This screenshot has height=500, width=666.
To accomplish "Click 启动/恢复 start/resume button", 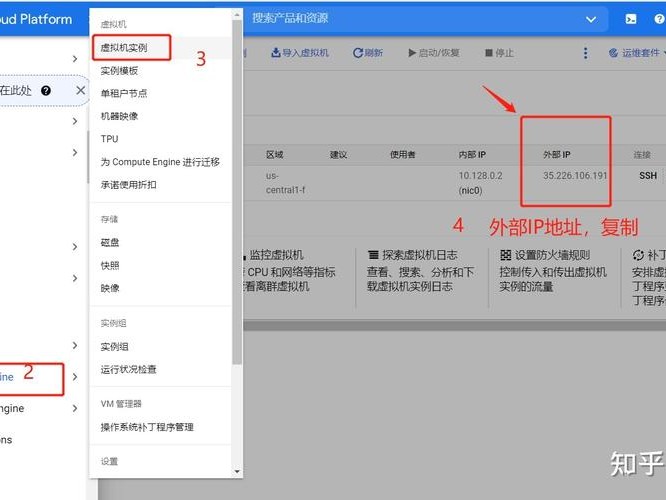I will [434, 53].
